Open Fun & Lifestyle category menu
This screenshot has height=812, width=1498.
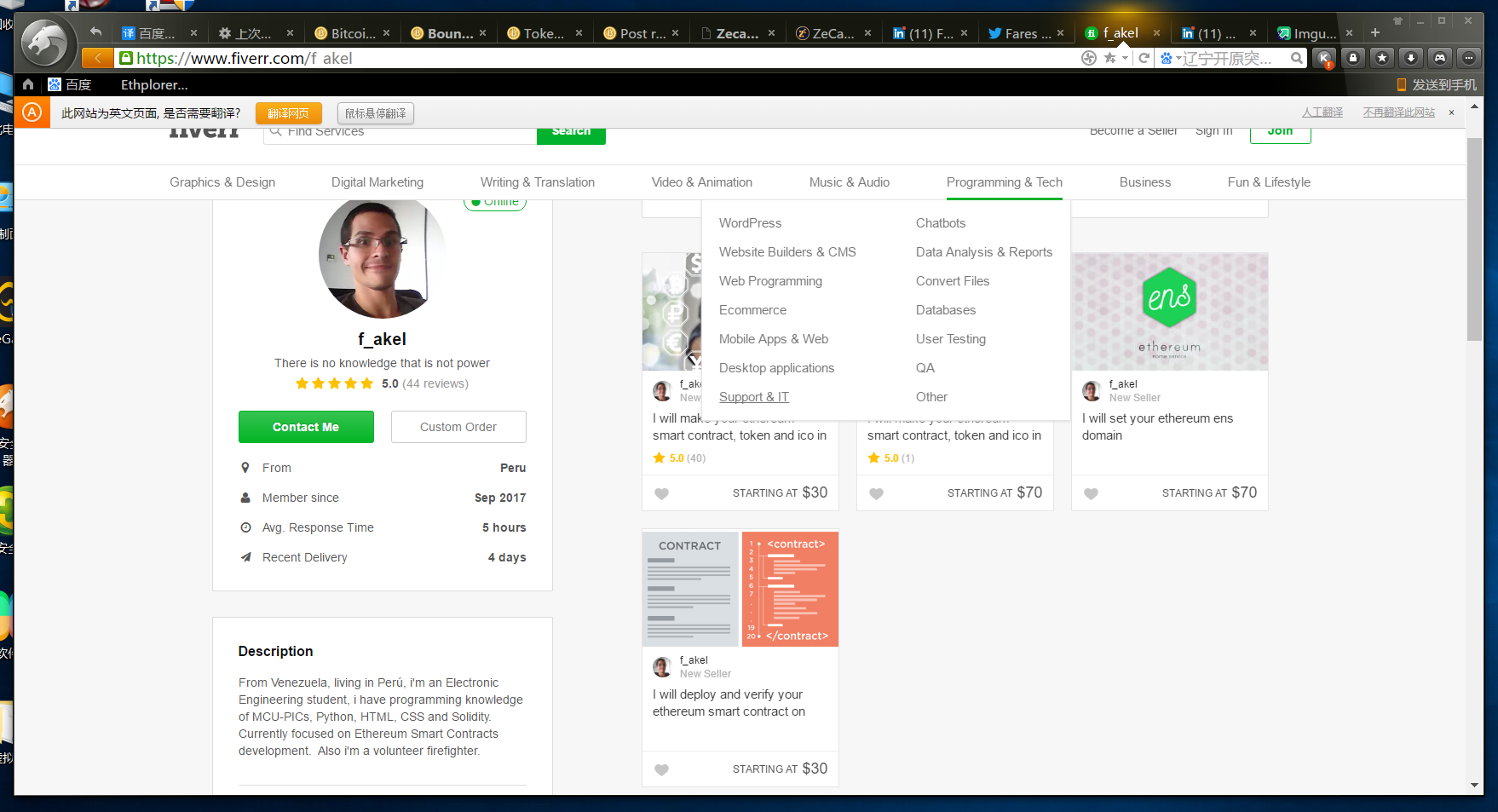click(1270, 182)
